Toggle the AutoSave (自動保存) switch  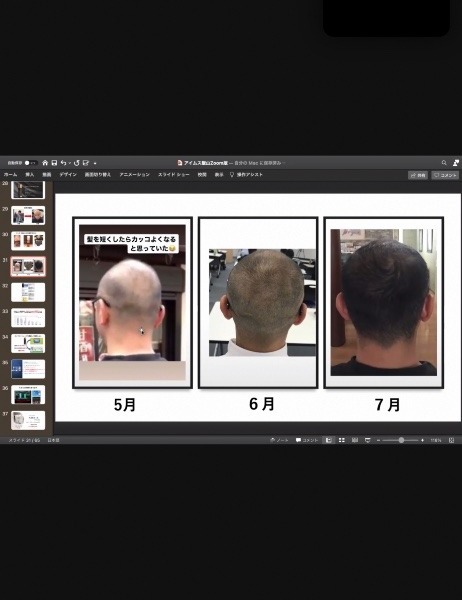[30, 163]
